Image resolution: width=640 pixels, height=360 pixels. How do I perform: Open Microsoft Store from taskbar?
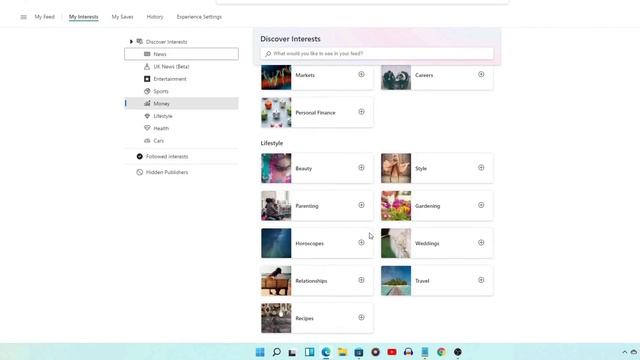tap(359, 352)
